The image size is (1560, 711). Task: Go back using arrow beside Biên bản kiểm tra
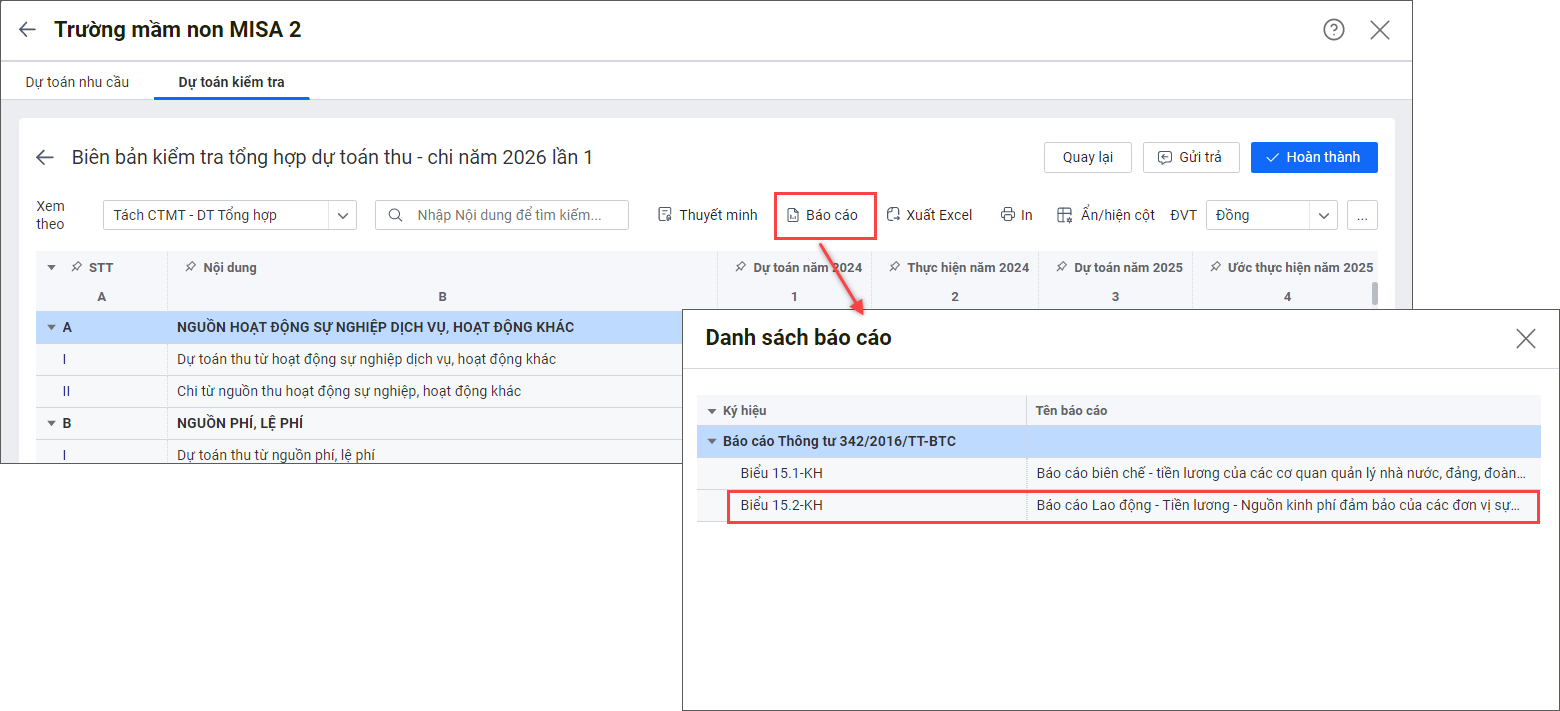pos(45,157)
